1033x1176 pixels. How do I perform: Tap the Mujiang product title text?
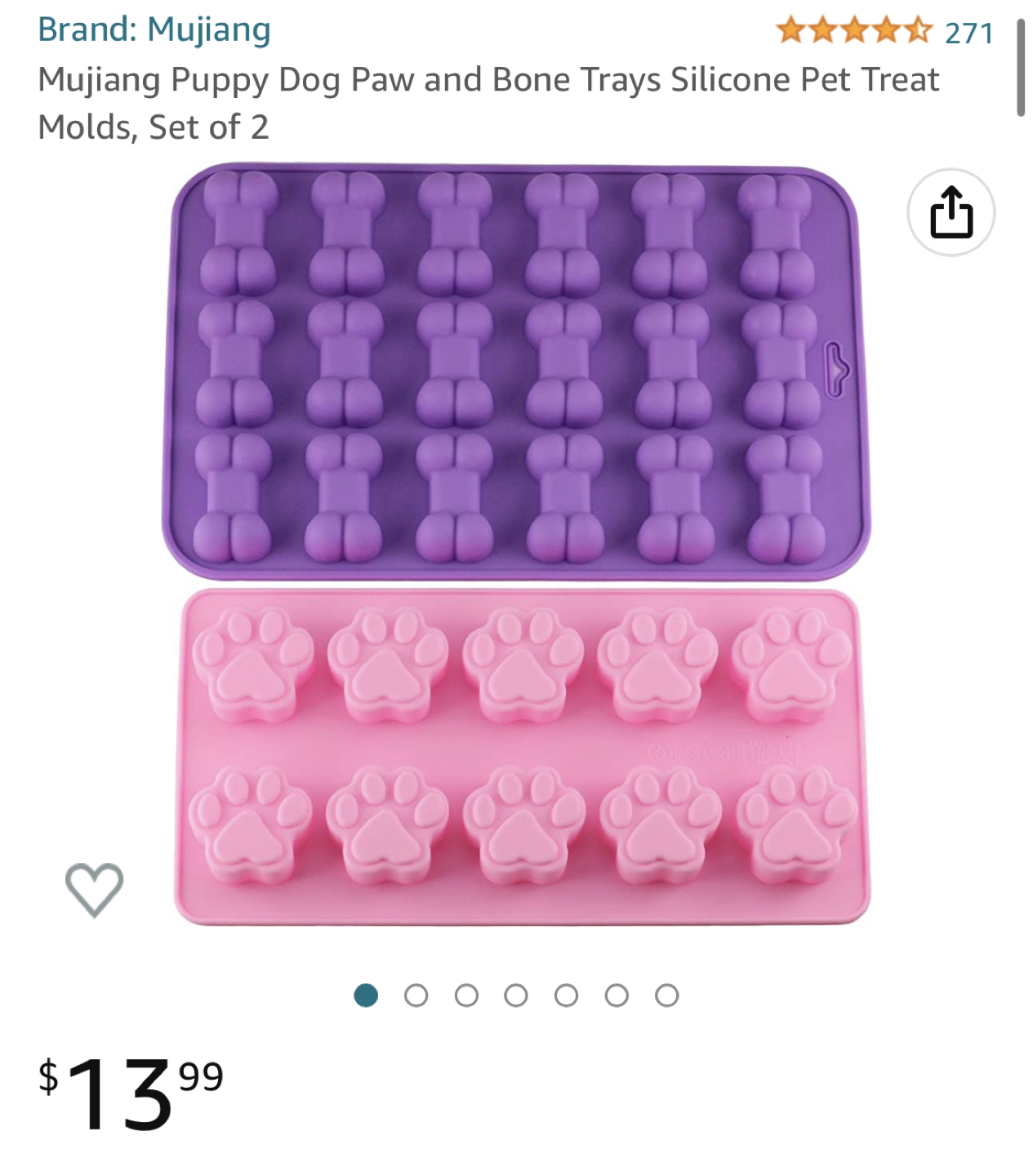(488, 103)
